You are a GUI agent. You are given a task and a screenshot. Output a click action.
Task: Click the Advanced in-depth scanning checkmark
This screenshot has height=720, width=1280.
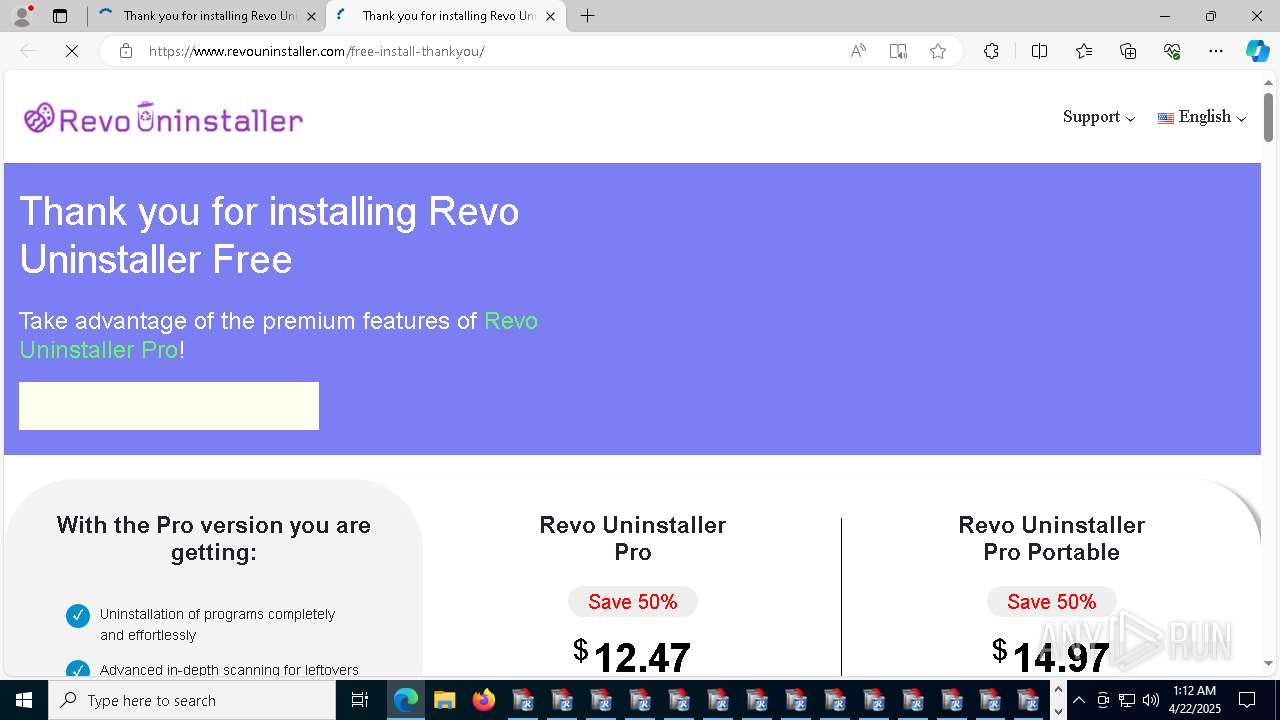click(78, 670)
